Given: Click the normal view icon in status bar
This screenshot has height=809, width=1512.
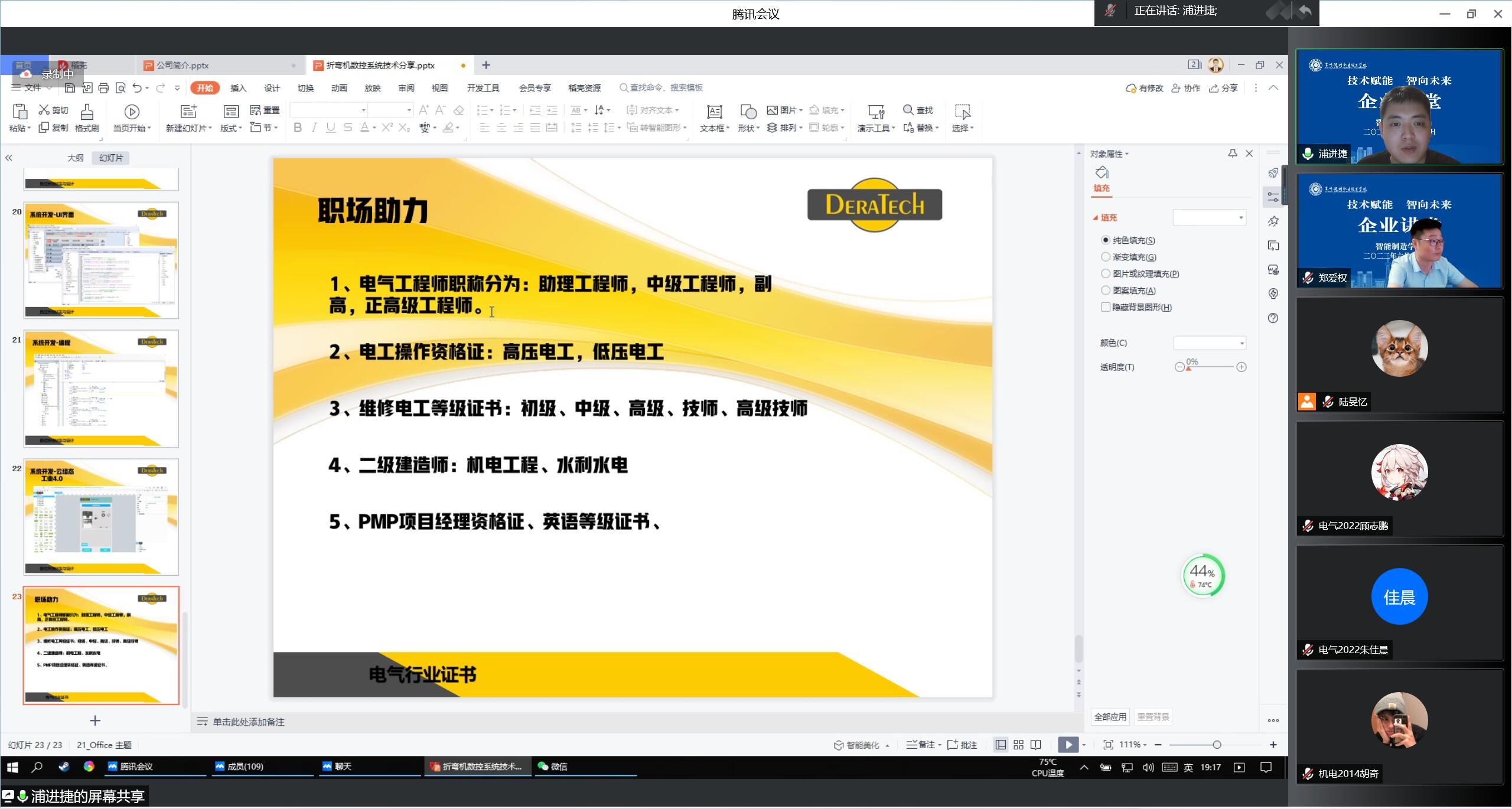Looking at the screenshot, I should click(x=1001, y=745).
